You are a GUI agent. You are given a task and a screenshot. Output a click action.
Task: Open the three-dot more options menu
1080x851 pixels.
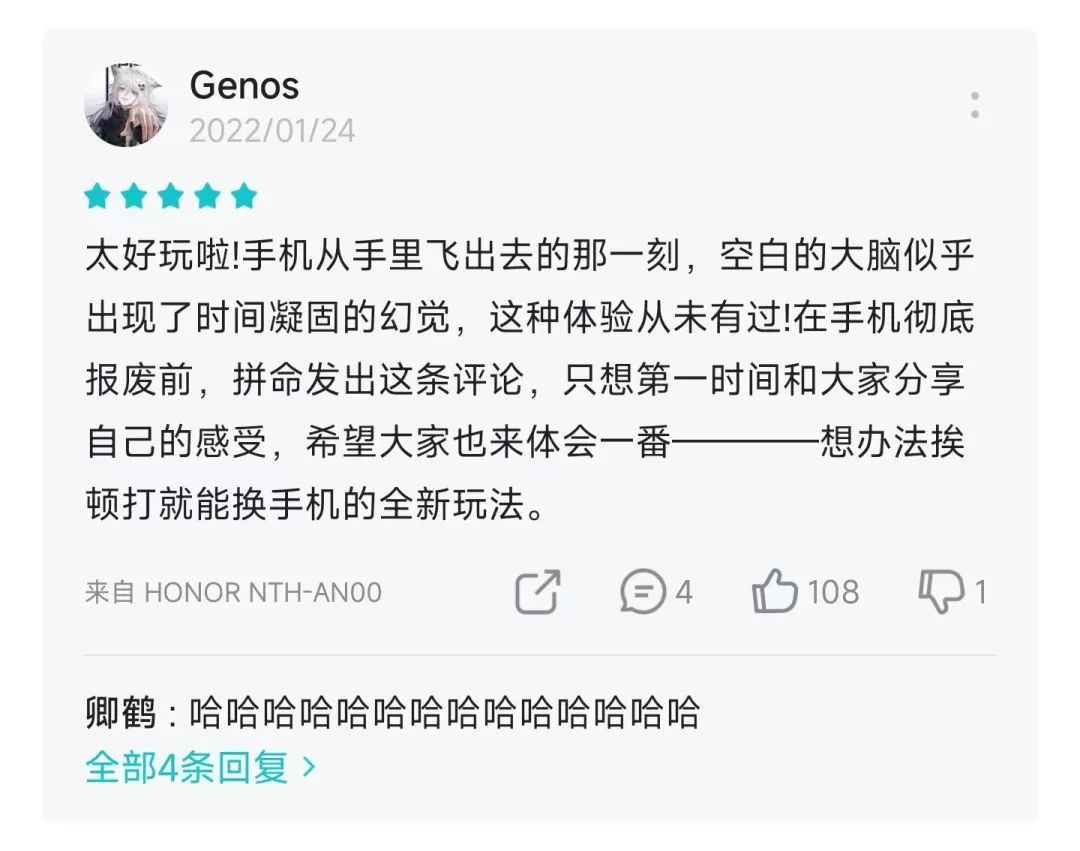click(x=974, y=106)
